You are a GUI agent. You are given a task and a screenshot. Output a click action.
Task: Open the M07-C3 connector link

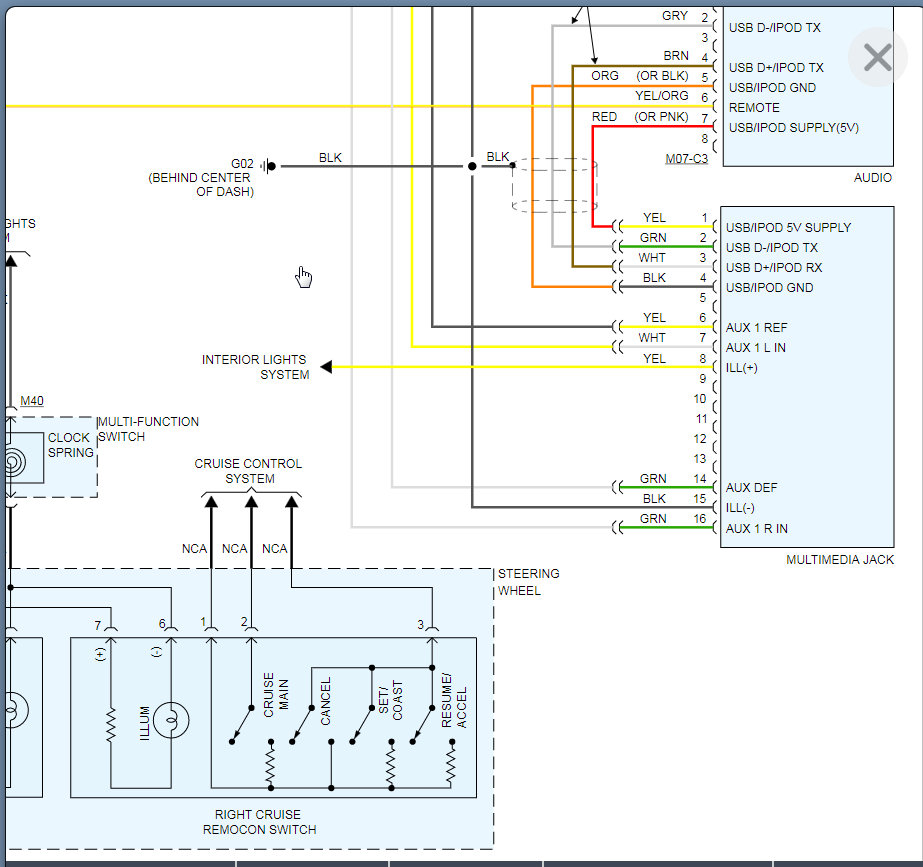click(x=686, y=159)
